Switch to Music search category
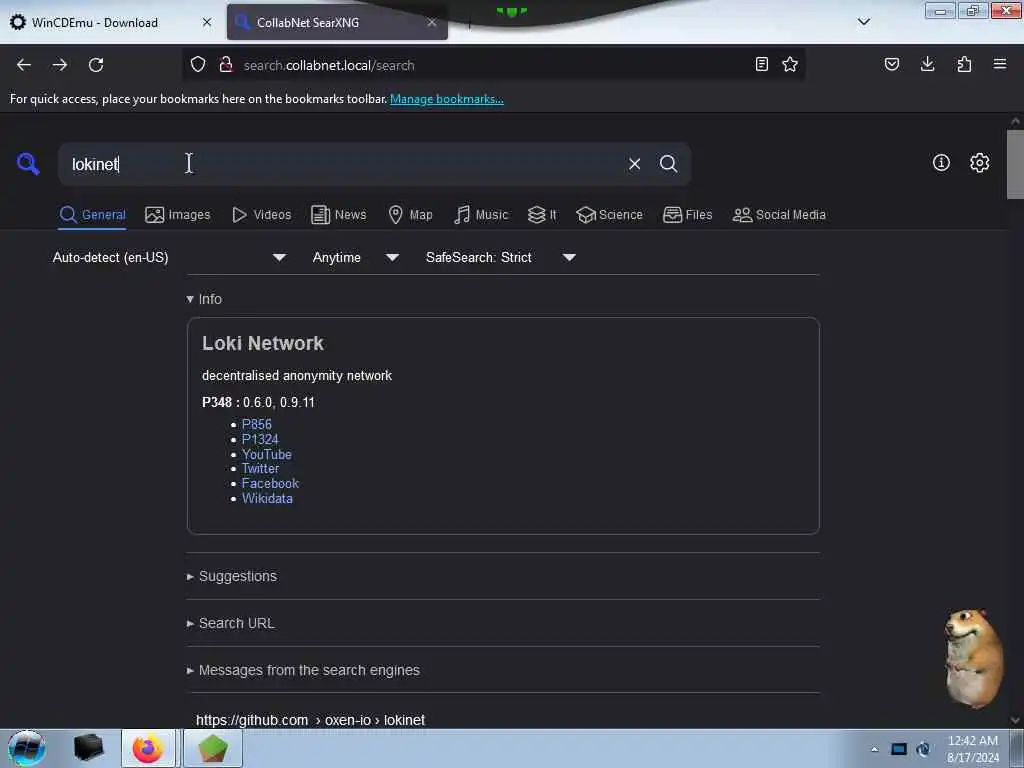Viewport: 1024px width, 768px height. click(x=481, y=215)
